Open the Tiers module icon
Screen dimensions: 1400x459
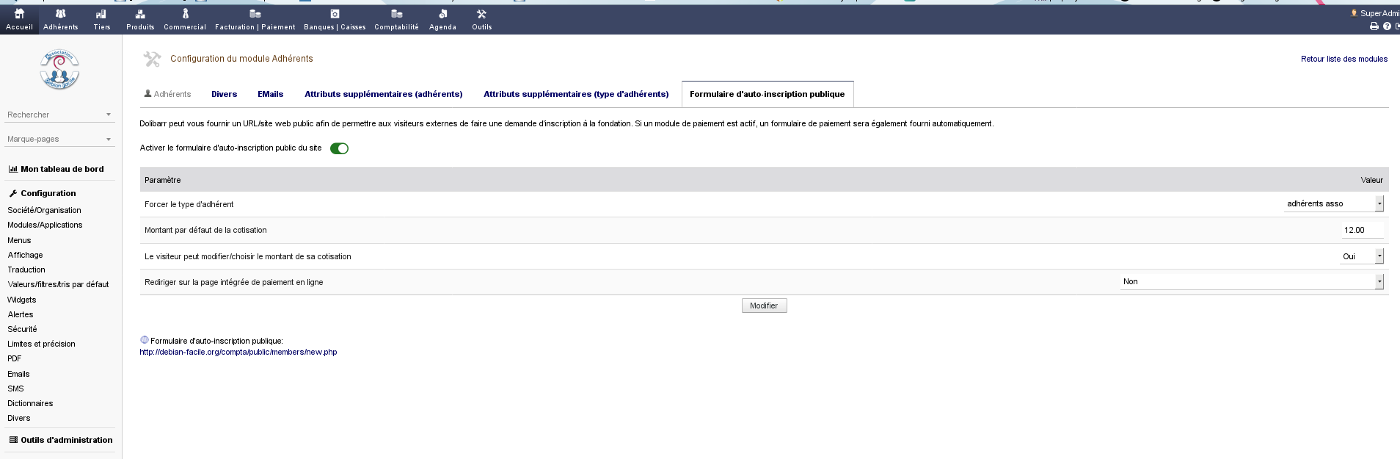(x=101, y=15)
